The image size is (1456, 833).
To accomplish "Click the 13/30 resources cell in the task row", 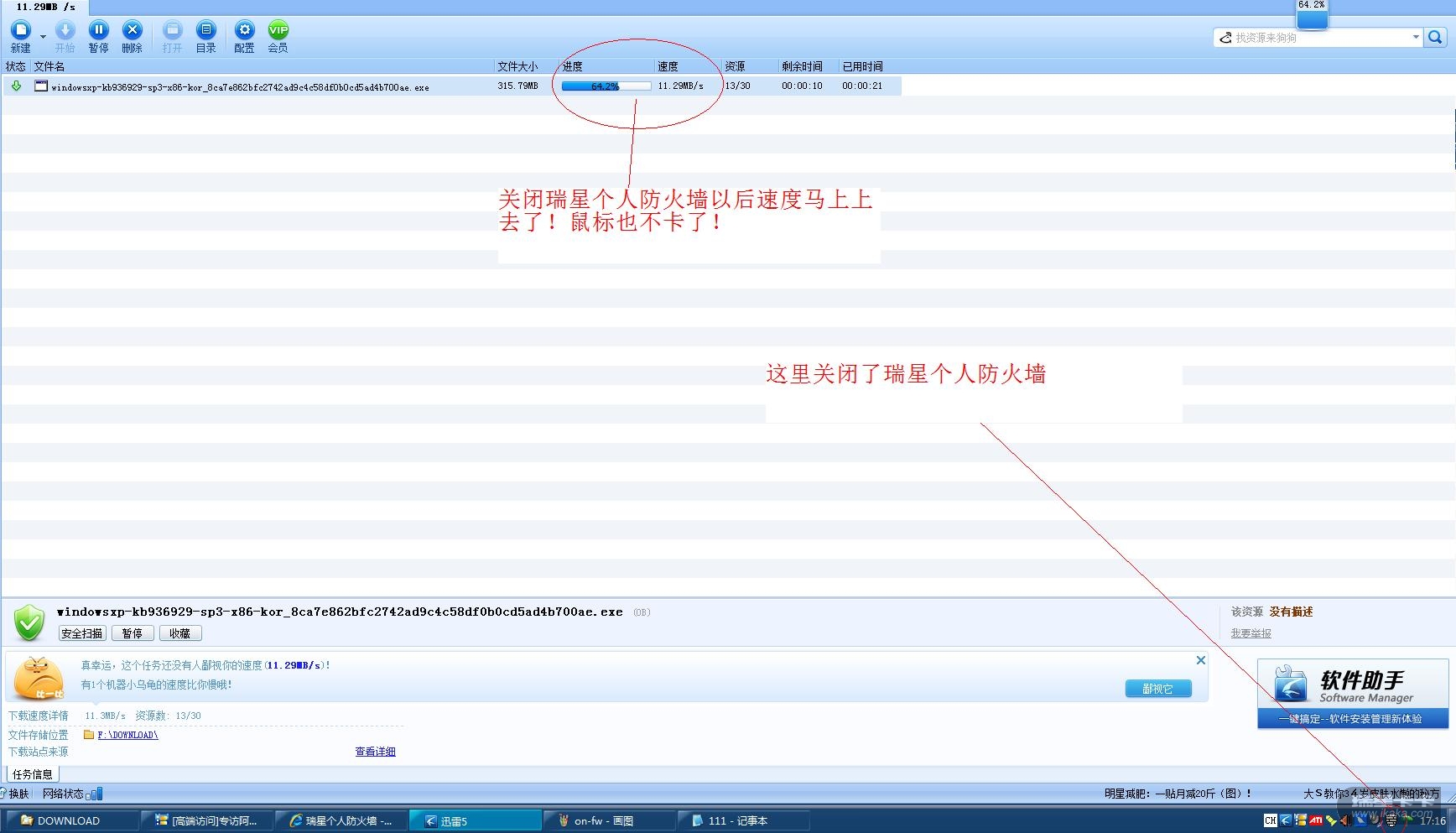I will tap(737, 86).
